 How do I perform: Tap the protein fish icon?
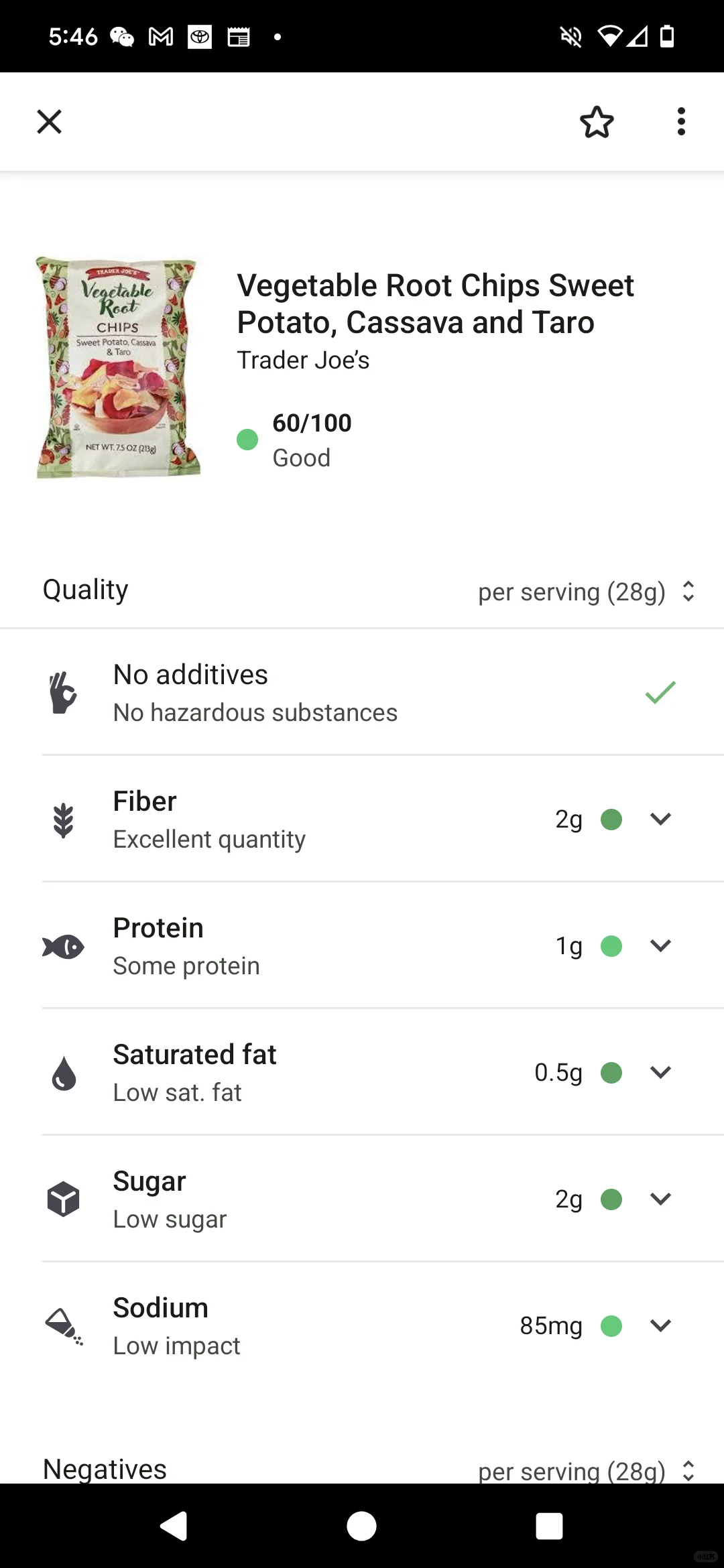pos(63,946)
